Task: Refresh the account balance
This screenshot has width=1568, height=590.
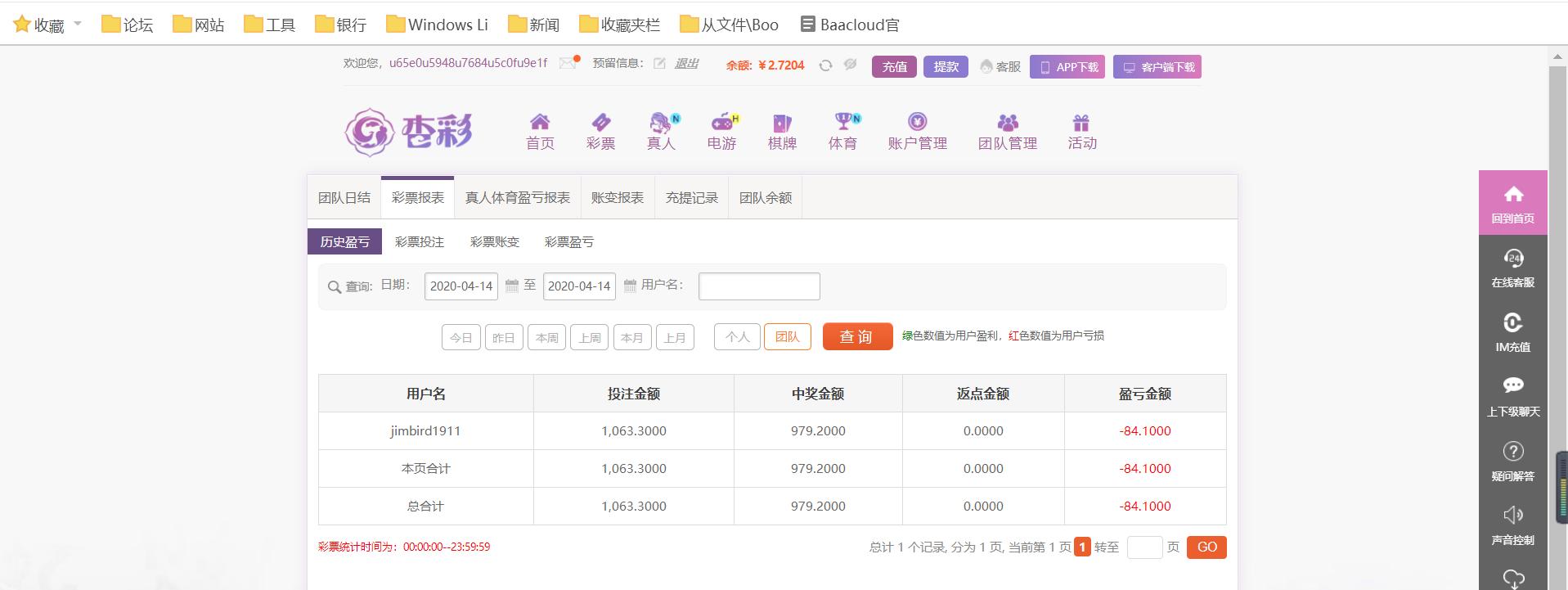Action: tap(825, 65)
